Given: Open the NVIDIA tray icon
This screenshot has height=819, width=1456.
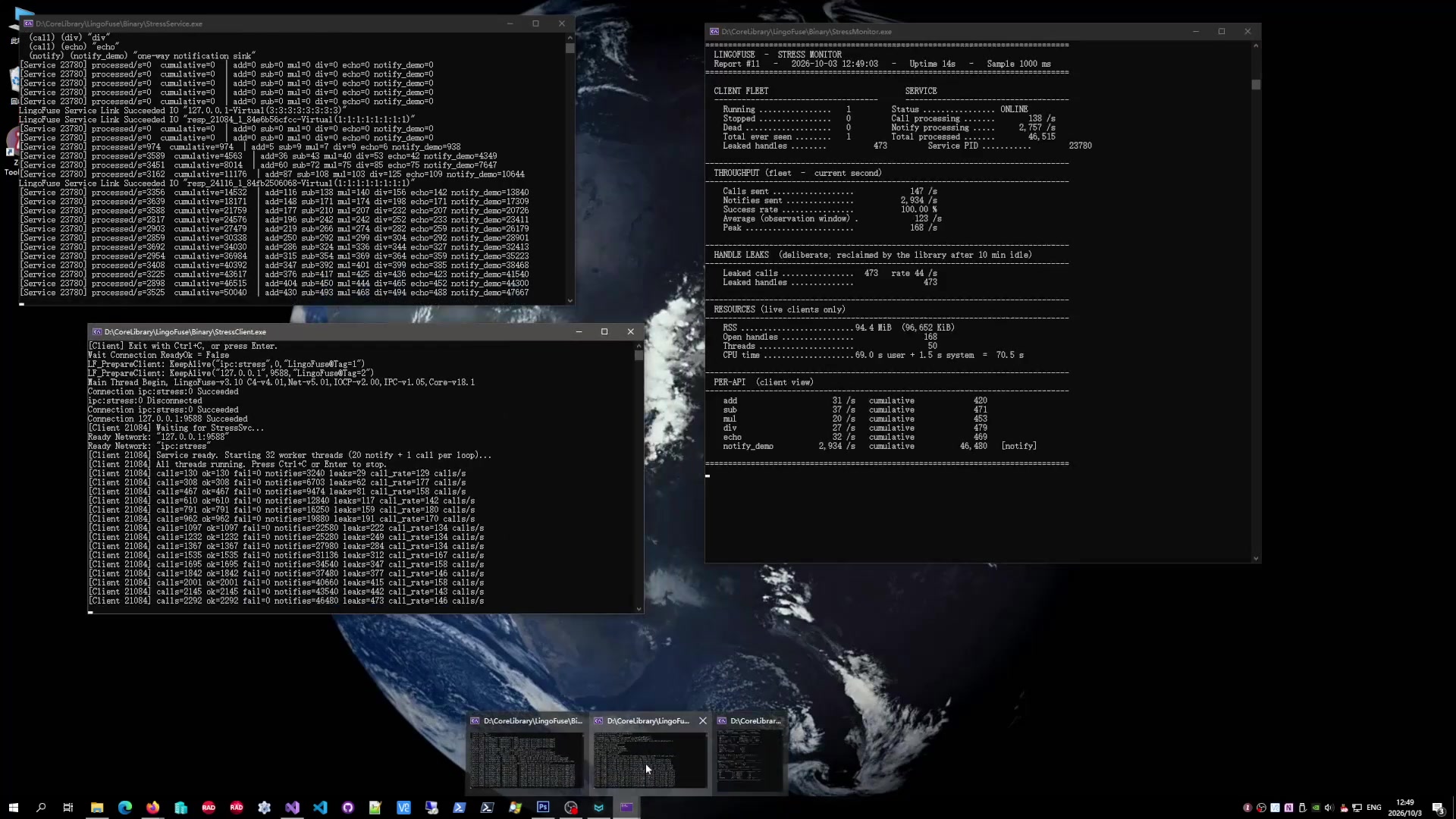Looking at the screenshot, I should [x=1316, y=808].
